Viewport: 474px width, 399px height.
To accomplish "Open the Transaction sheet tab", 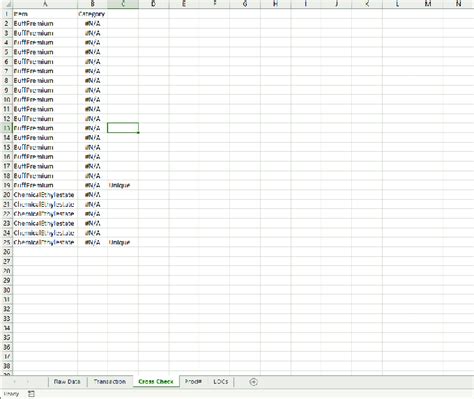I will [x=110, y=382].
